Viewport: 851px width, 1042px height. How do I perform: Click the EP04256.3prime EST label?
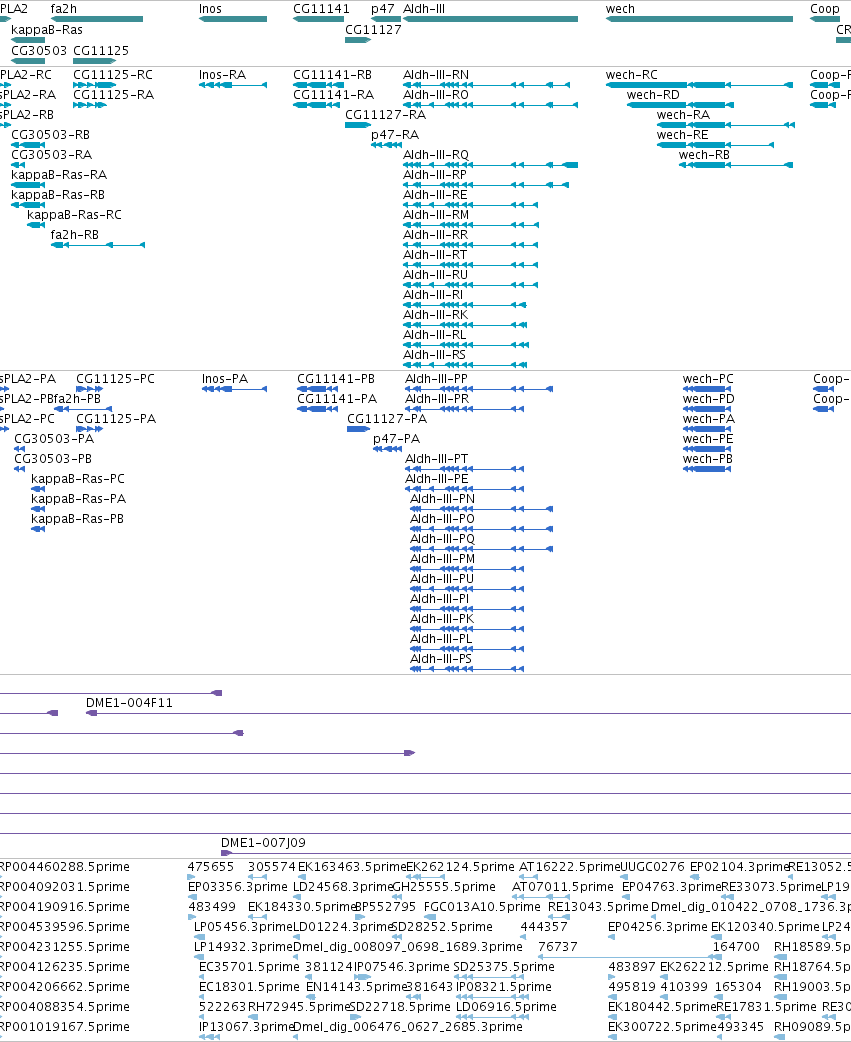coord(658,926)
